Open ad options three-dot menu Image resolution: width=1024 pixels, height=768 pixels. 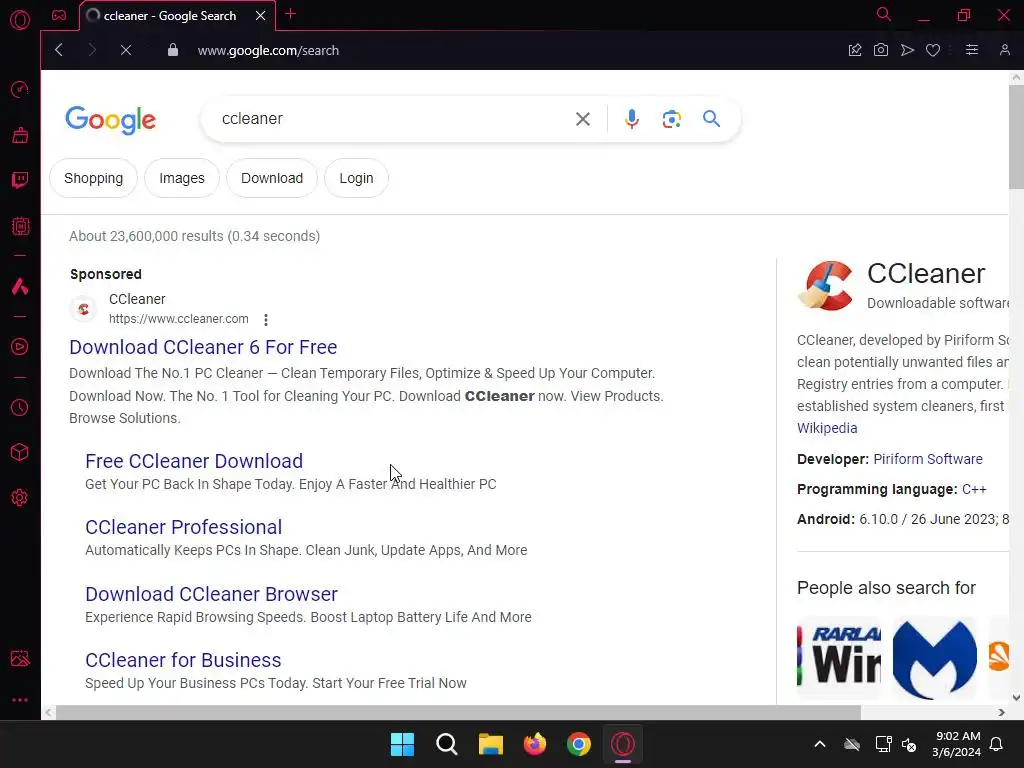[x=266, y=320]
